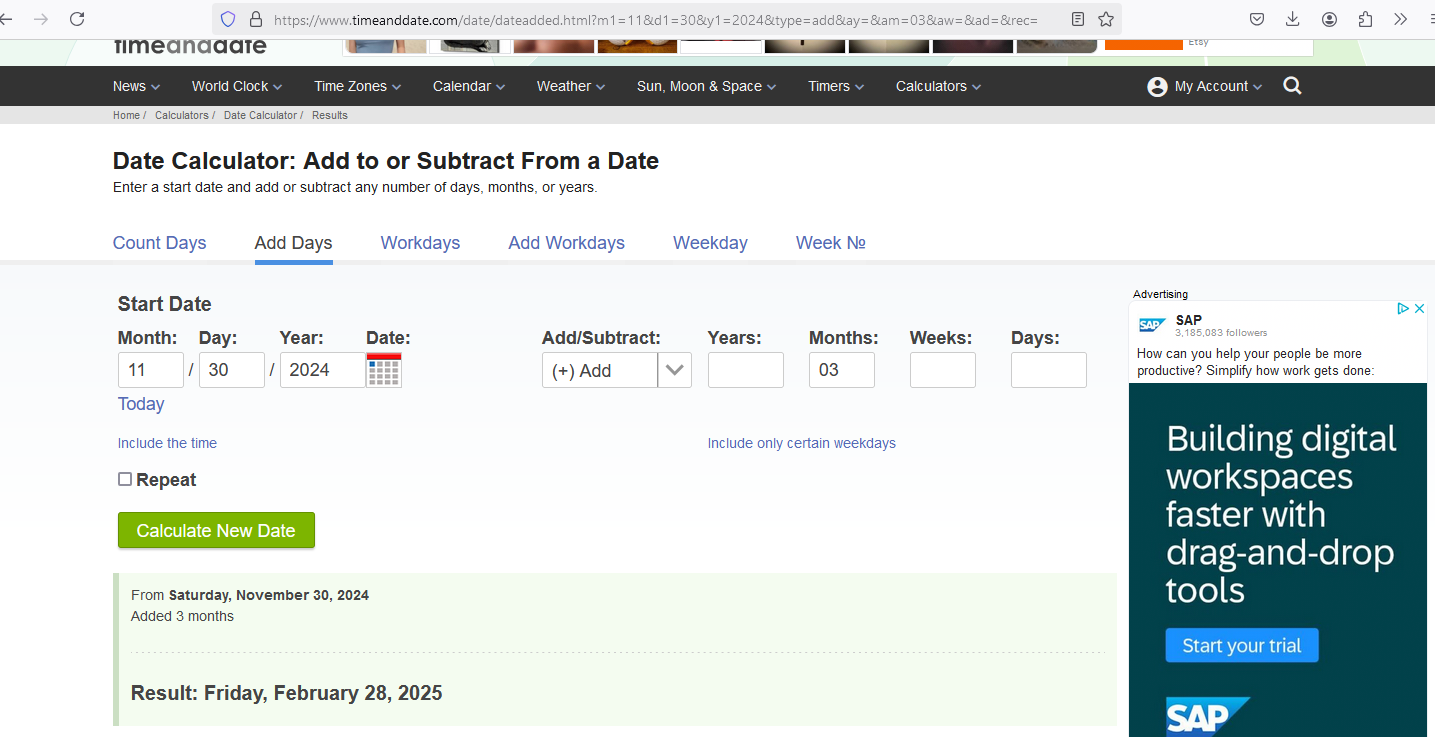The height and width of the screenshot is (737, 1435).
Task: Switch to the Workdays tab
Action: (x=420, y=243)
